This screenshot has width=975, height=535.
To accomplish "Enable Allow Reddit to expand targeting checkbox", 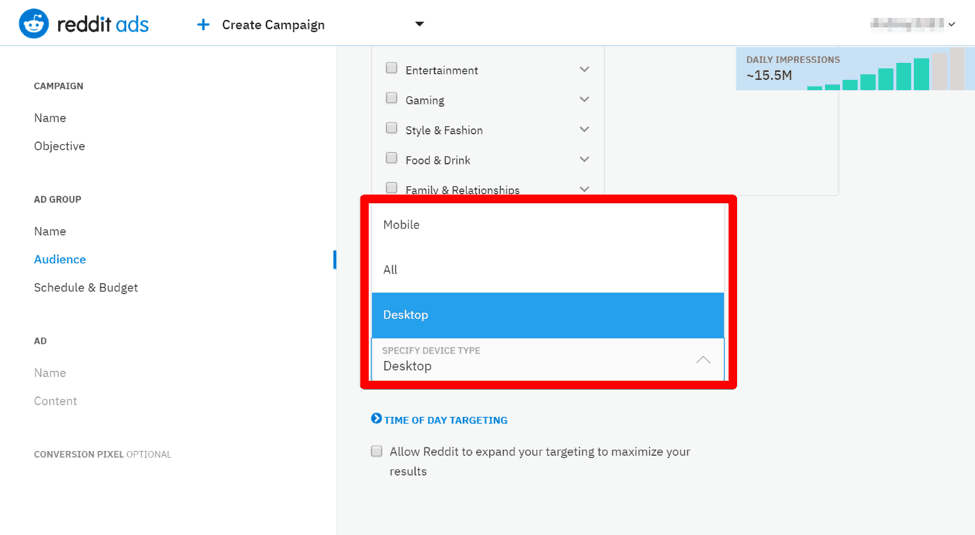I will click(x=377, y=452).
